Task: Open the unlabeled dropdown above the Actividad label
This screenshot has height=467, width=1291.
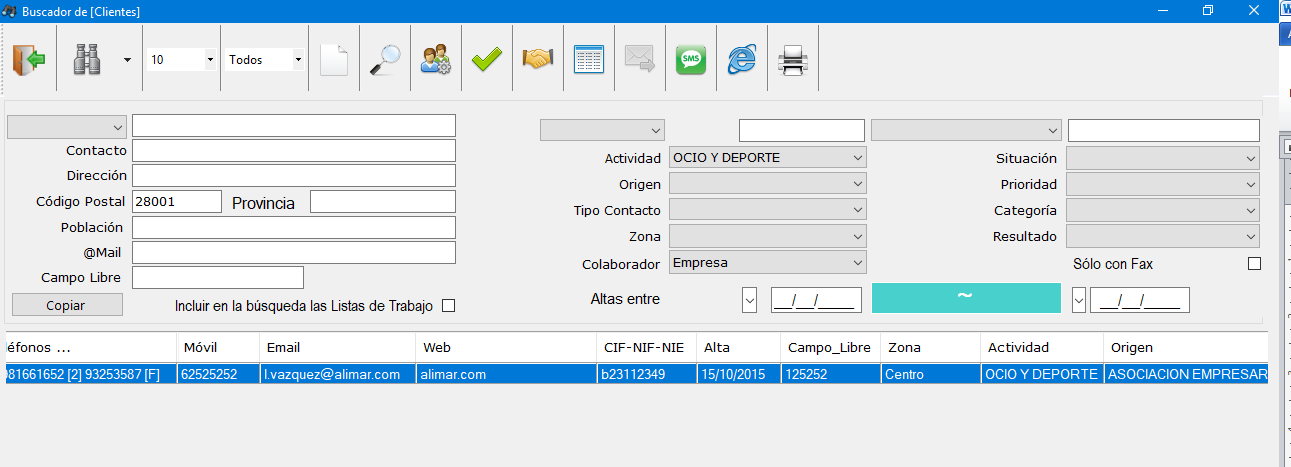Action: [602, 130]
